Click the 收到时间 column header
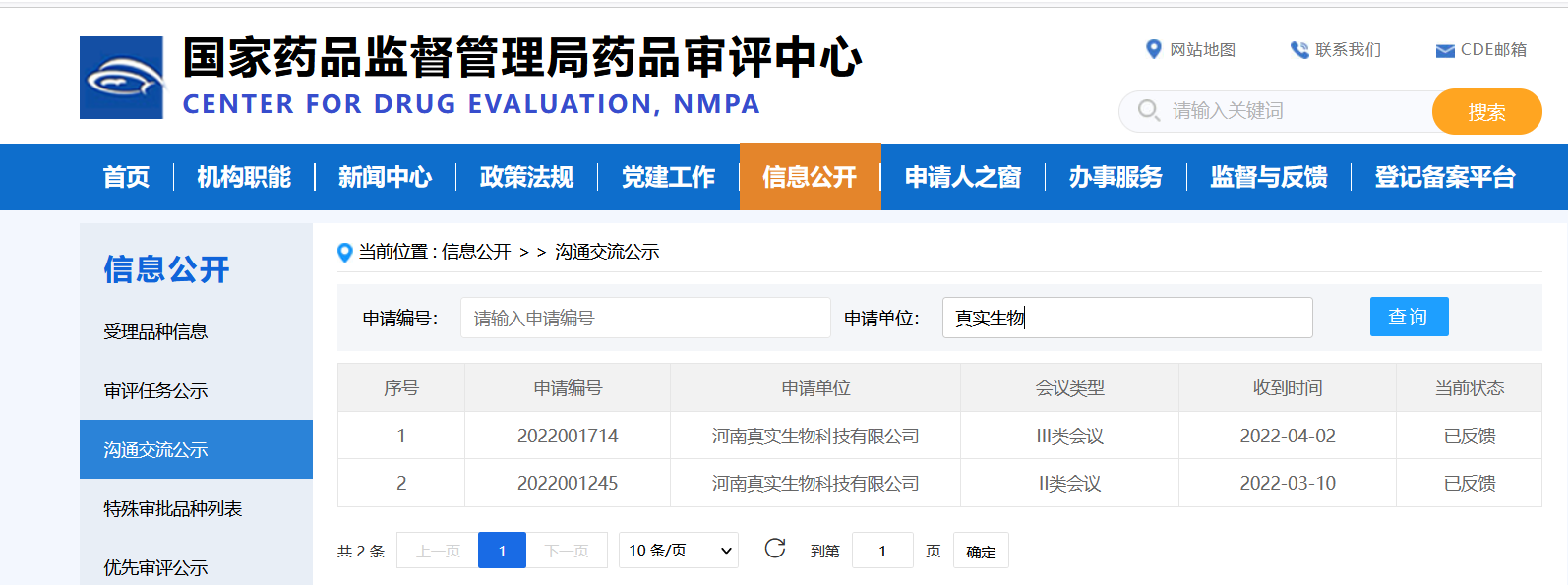 point(1288,388)
